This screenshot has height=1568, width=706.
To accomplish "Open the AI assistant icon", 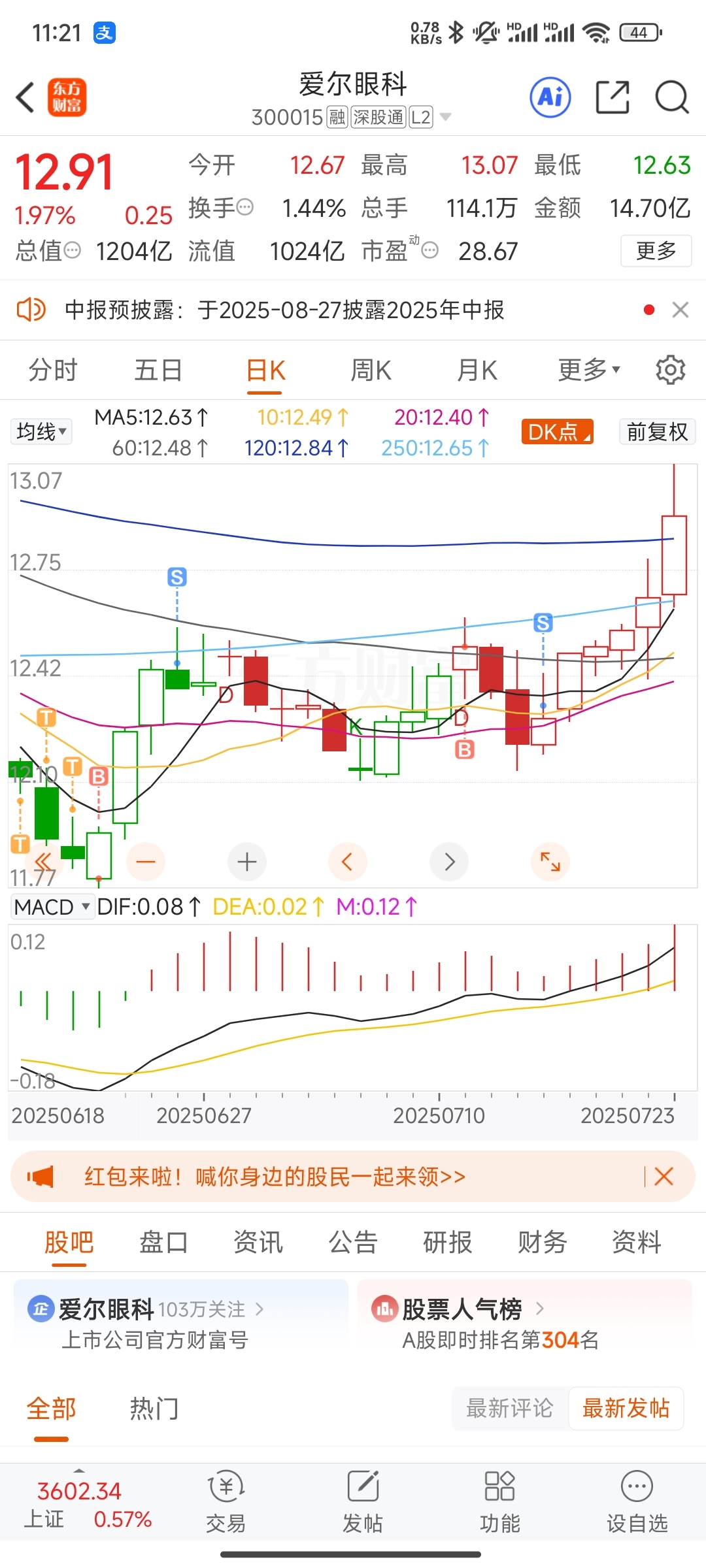I will (x=550, y=97).
